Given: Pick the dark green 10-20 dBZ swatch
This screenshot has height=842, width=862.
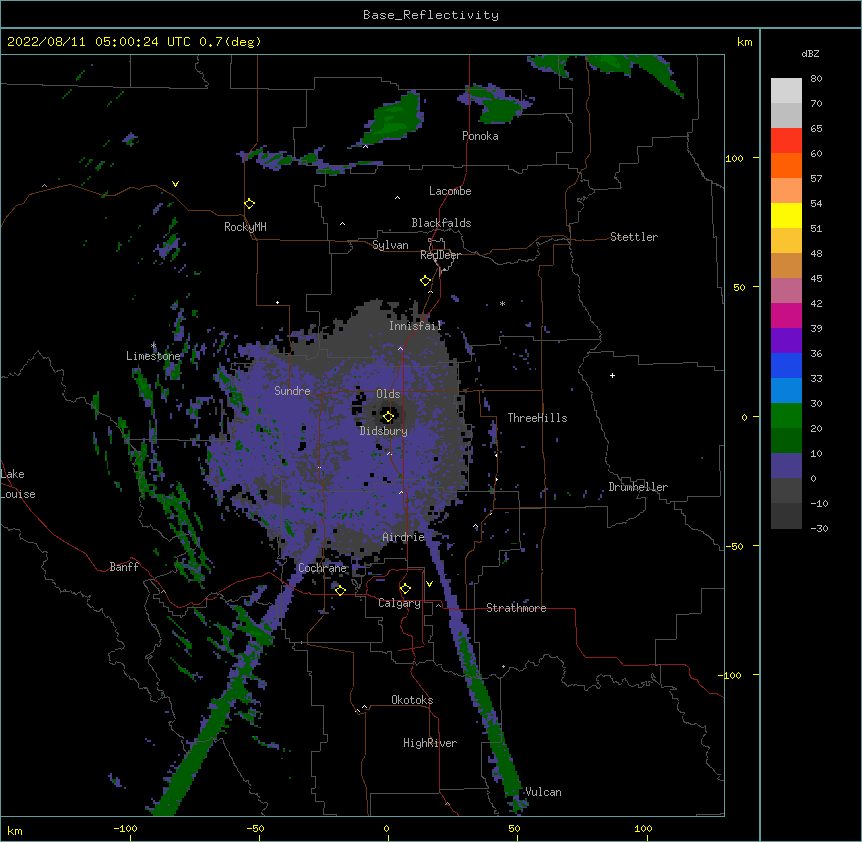Looking at the screenshot, I should pos(786,441).
